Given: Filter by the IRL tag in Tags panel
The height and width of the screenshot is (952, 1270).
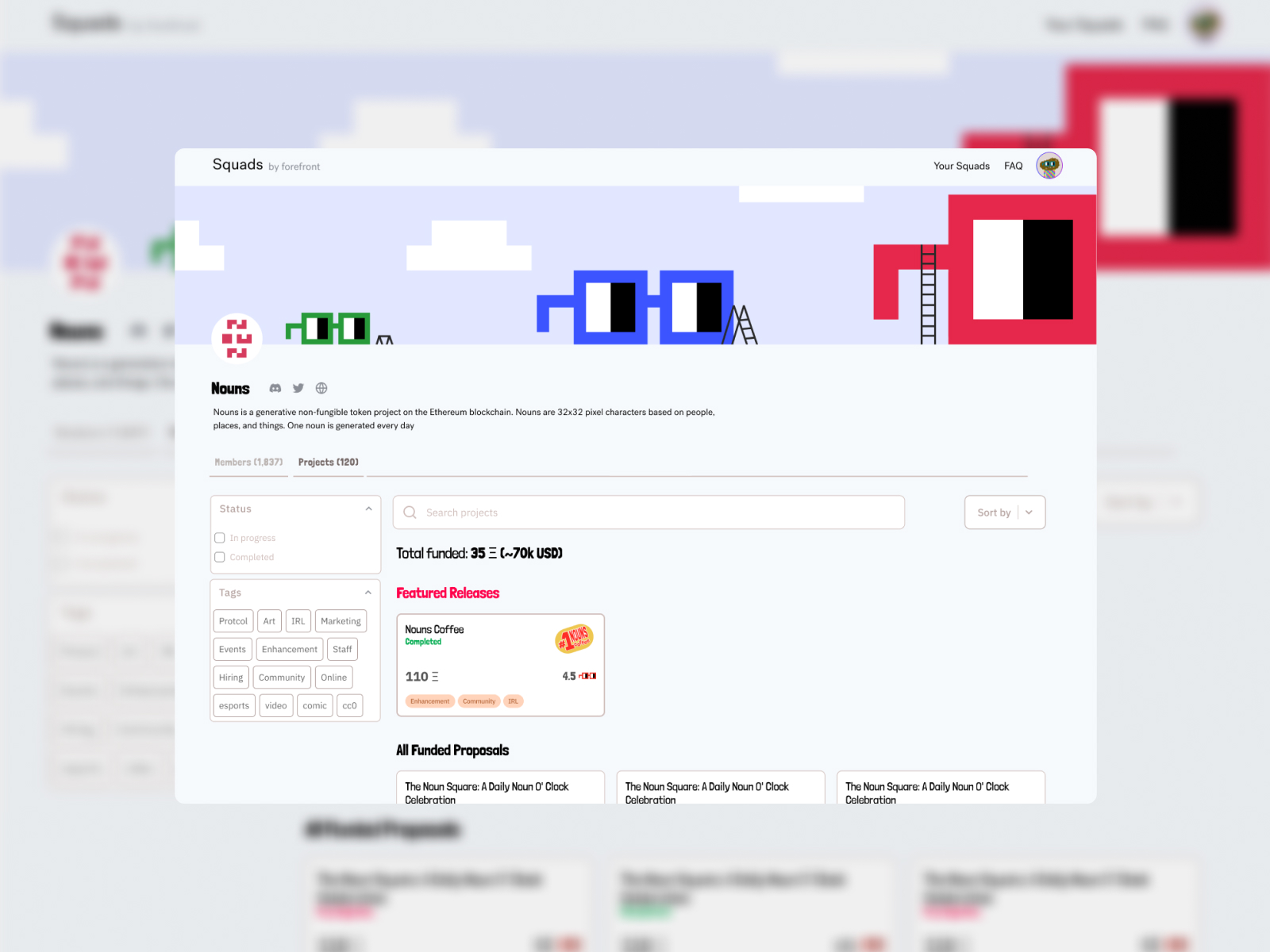Looking at the screenshot, I should (x=298, y=621).
